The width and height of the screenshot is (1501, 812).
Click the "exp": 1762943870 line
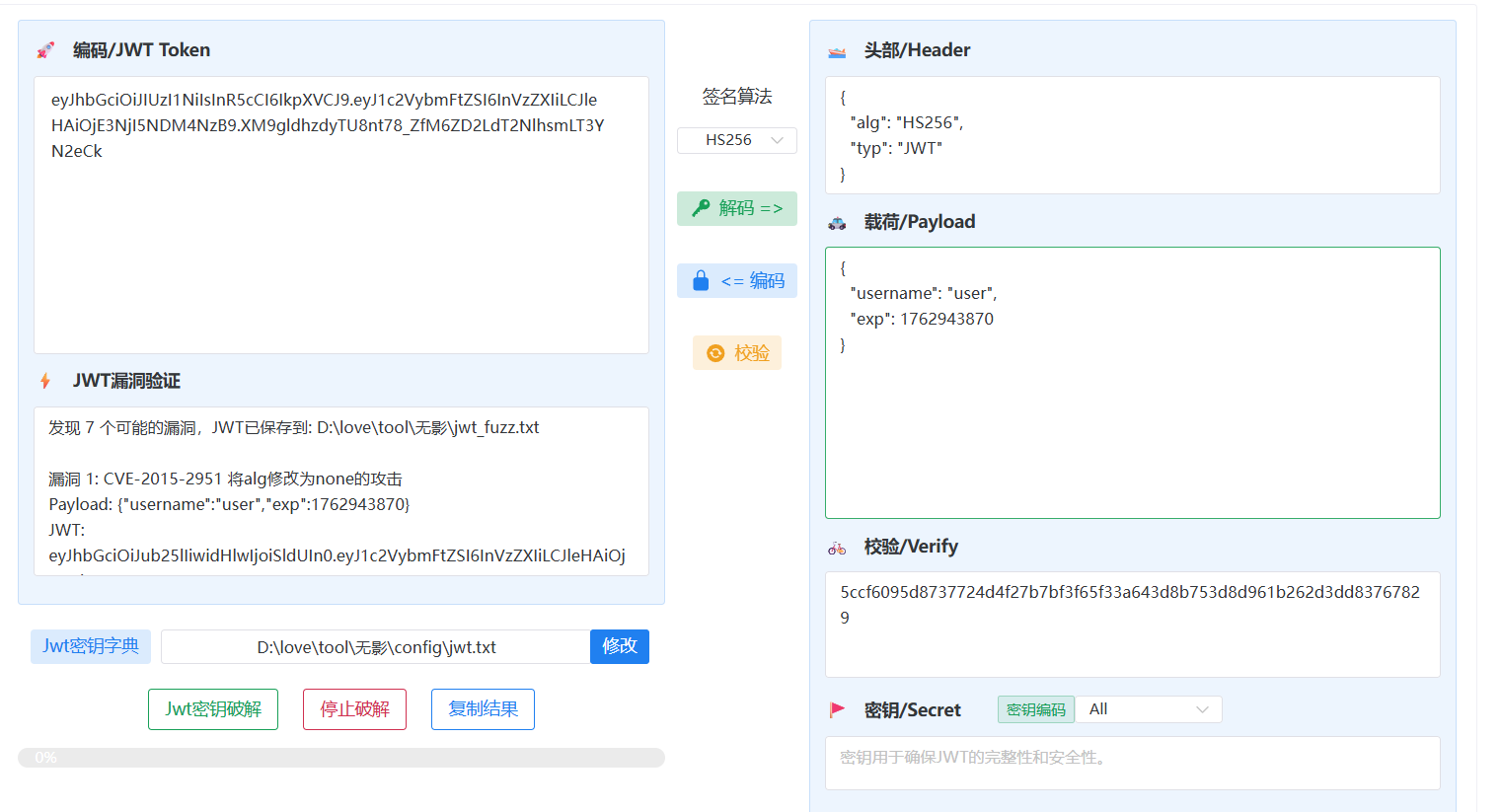click(x=922, y=319)
